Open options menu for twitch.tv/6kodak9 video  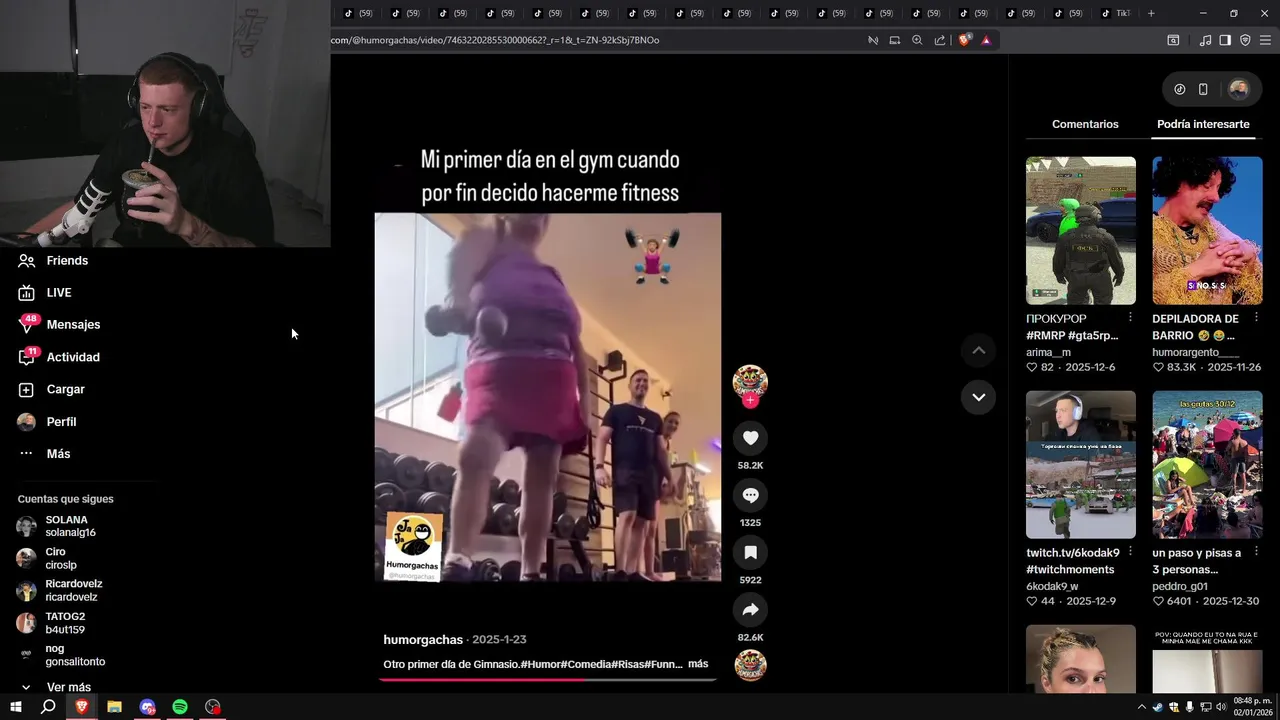click(1130, 552)
